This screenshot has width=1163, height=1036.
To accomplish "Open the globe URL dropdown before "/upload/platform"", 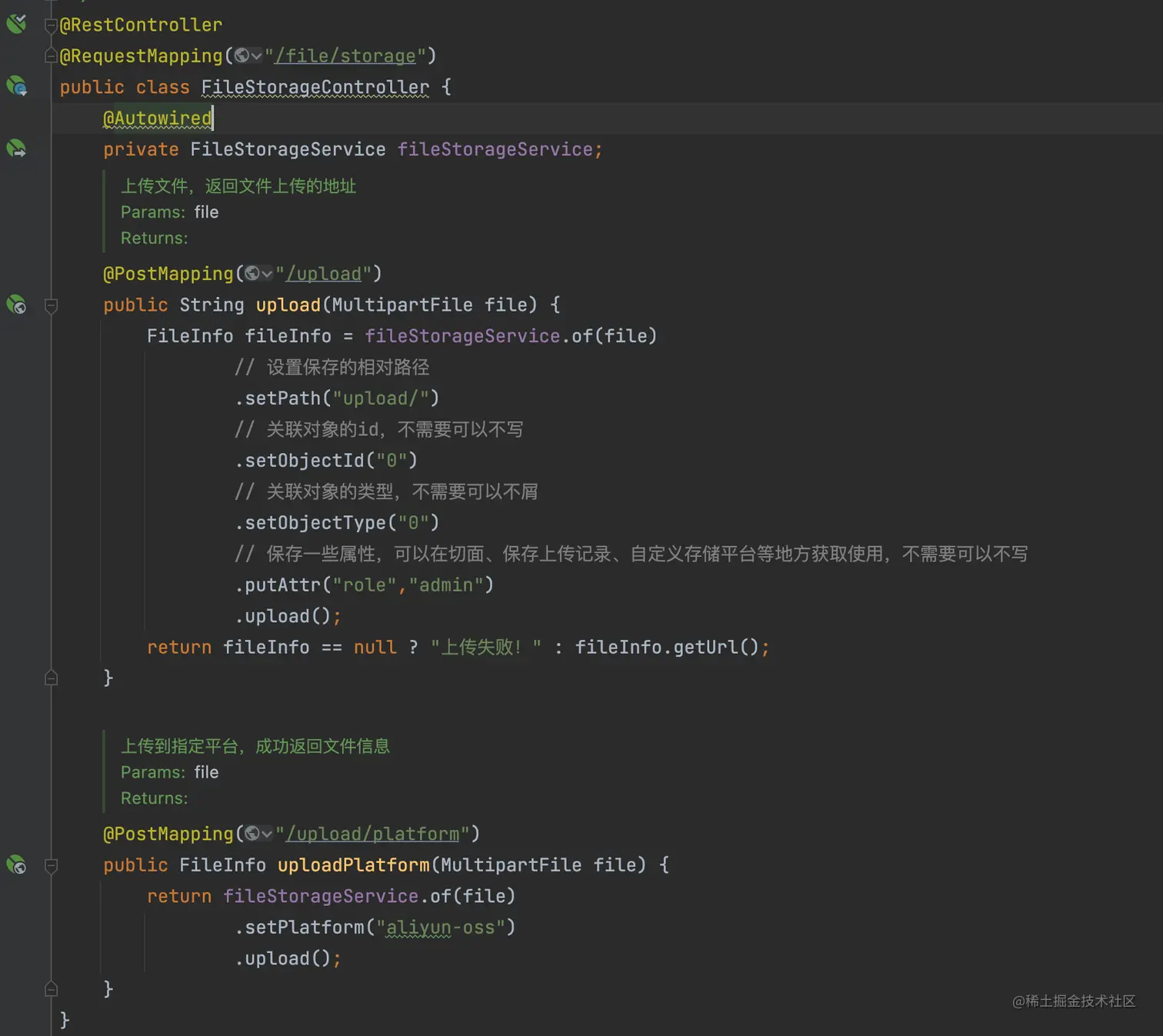I will [x=259, y=834].
